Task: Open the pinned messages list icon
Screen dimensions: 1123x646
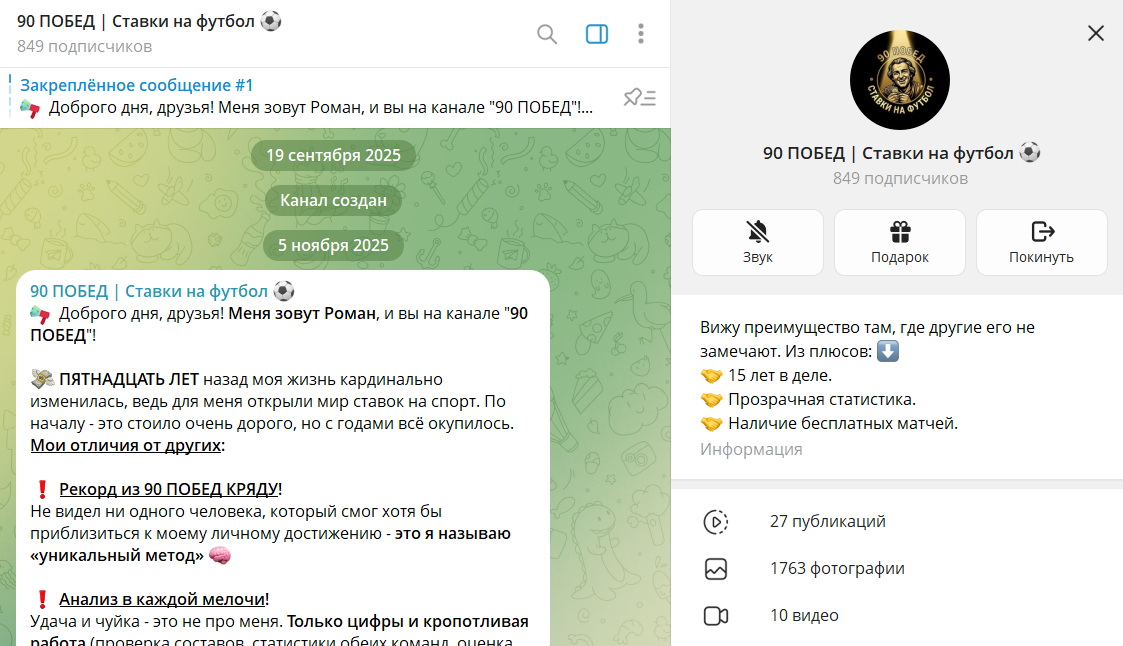Action: (640, 97)
